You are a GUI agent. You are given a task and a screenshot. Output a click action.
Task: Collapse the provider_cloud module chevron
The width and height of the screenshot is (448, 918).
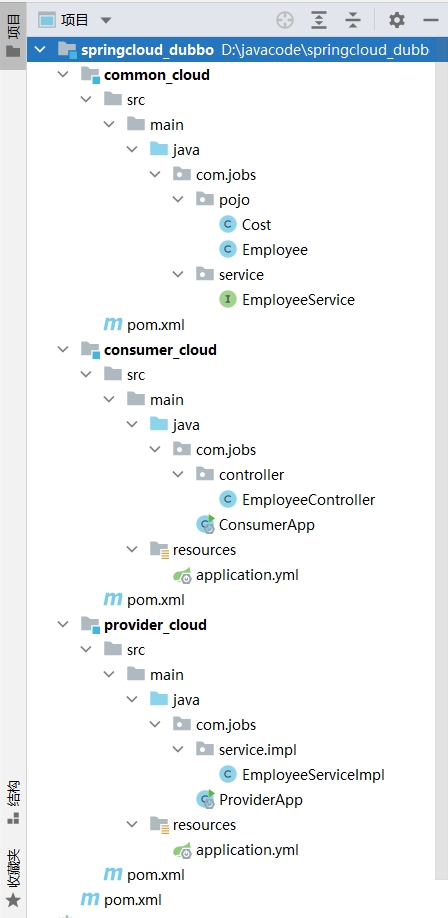[63, 625]
